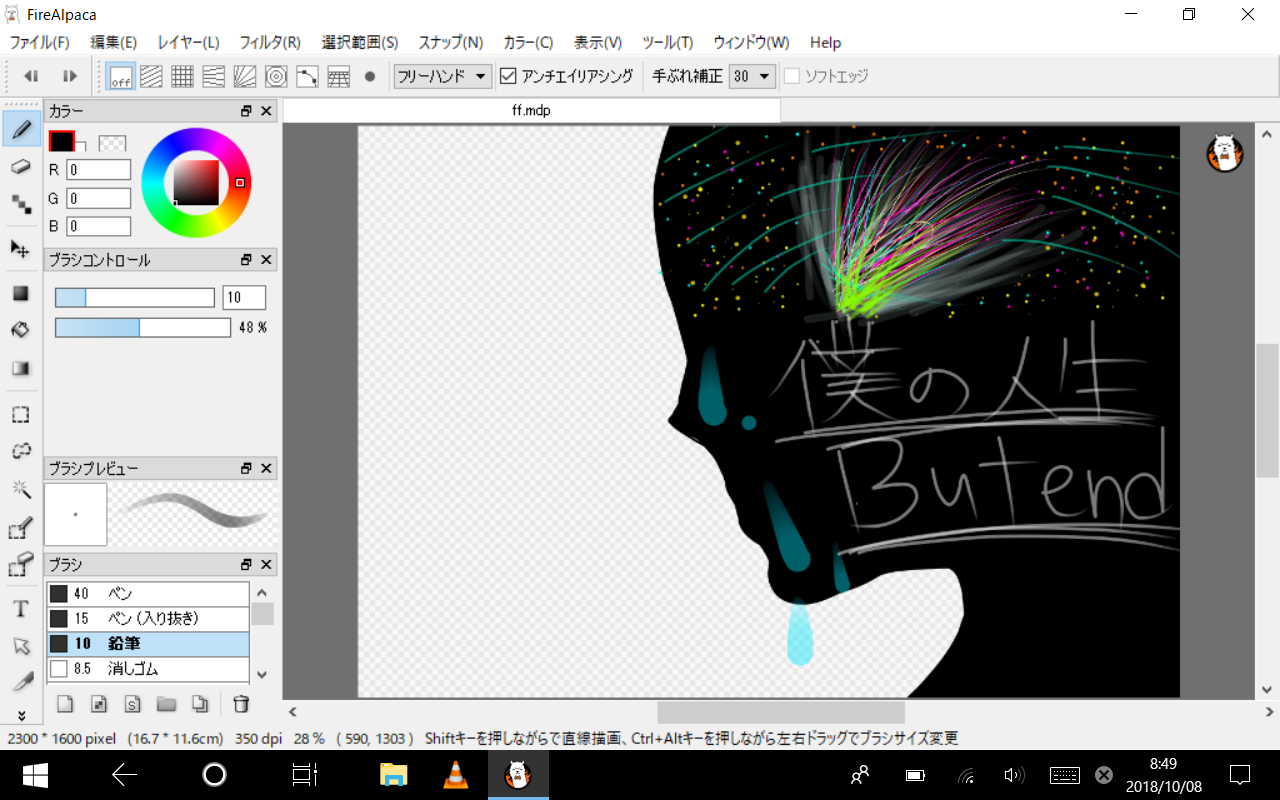This screenshot has height=800, width=1280.
Task: Open the 編集(E) menu
Action: coord(114,43)
